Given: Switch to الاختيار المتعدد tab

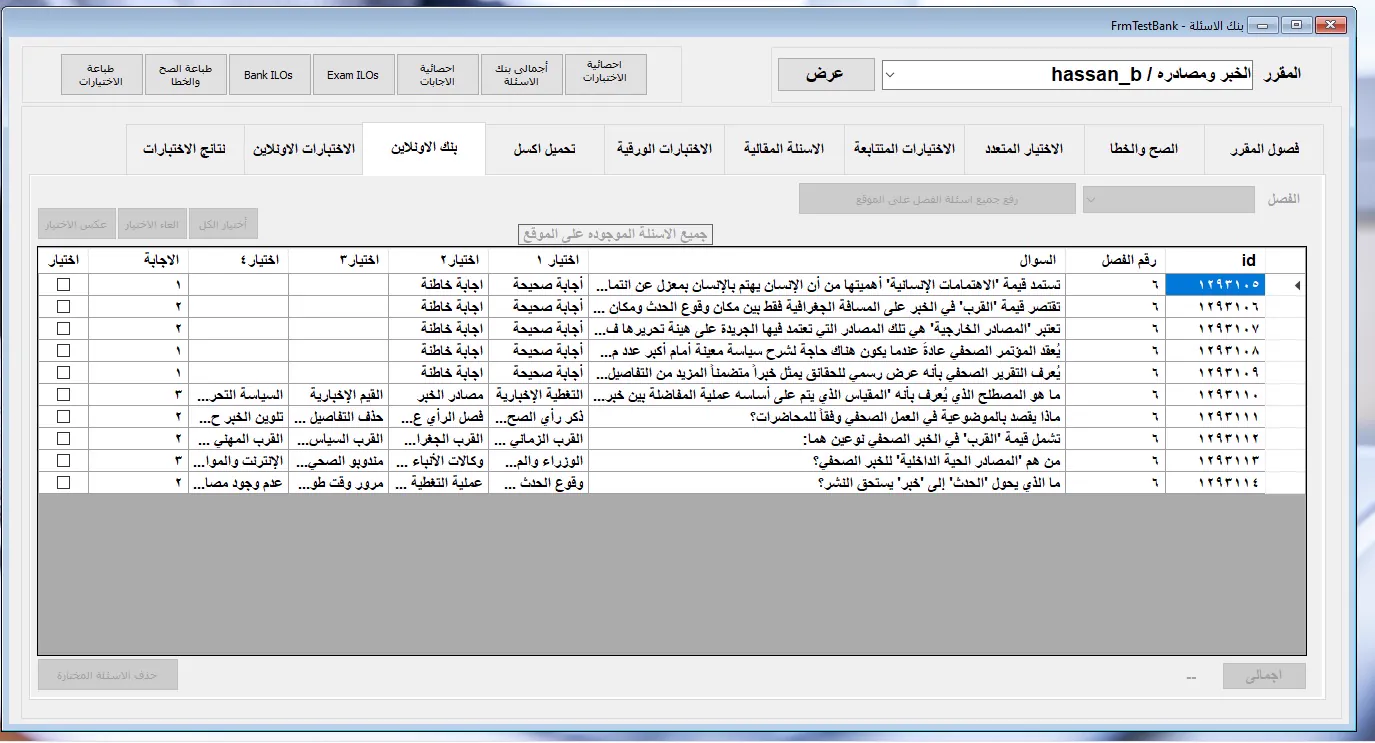Looking at the screenshot, I should [x=1024, y=149].
